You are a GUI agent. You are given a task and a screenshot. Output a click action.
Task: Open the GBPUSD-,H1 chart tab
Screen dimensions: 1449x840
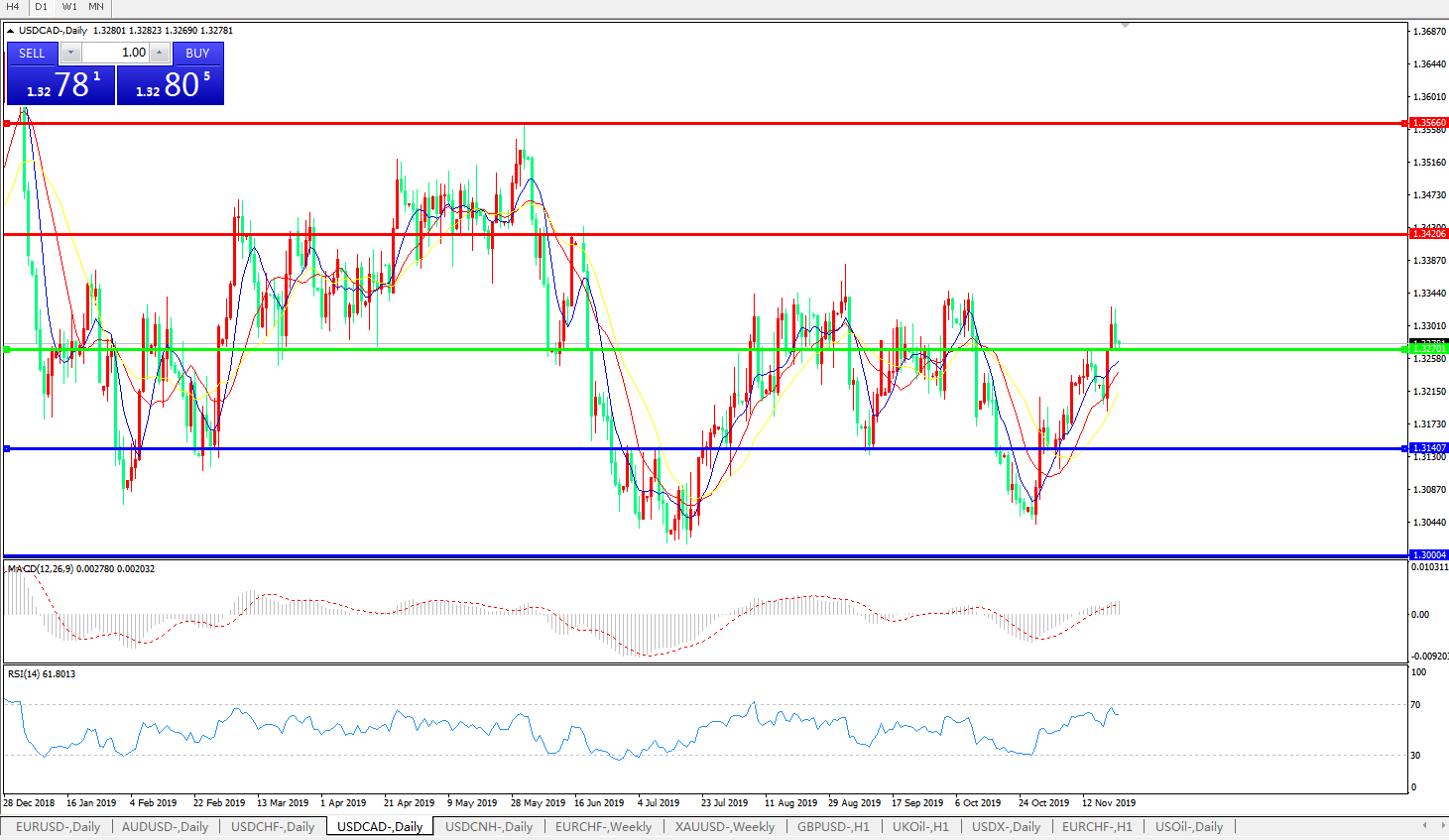(833, 826)
